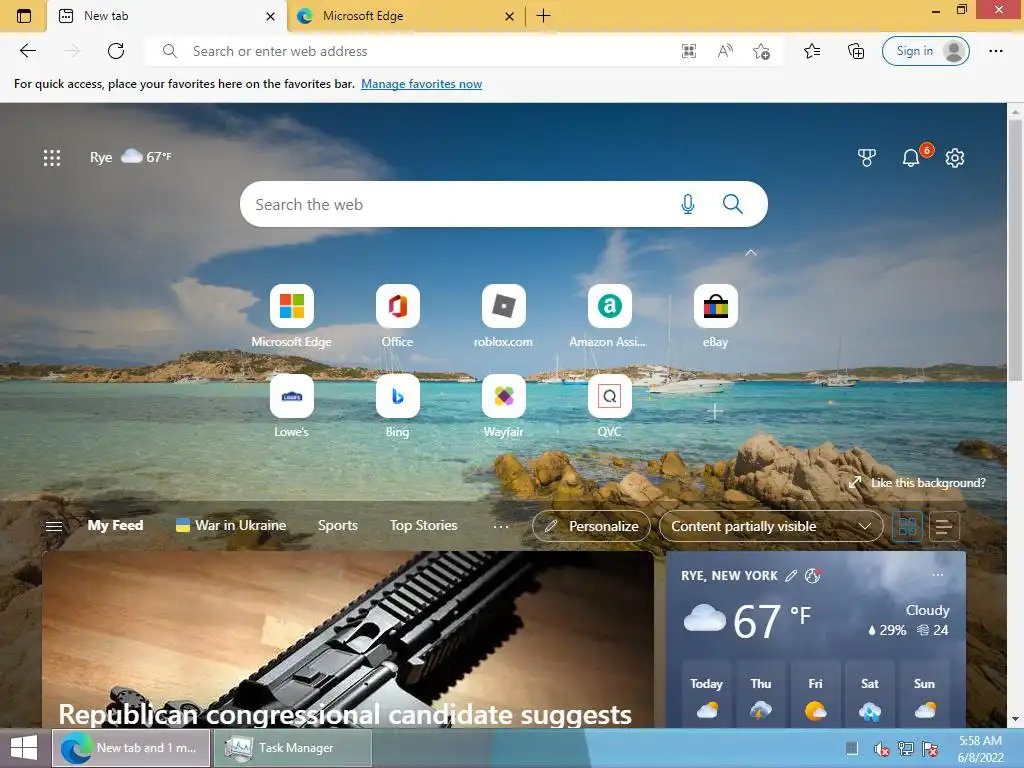
Task: Open page settings gear icon
Action: point(955,157)
